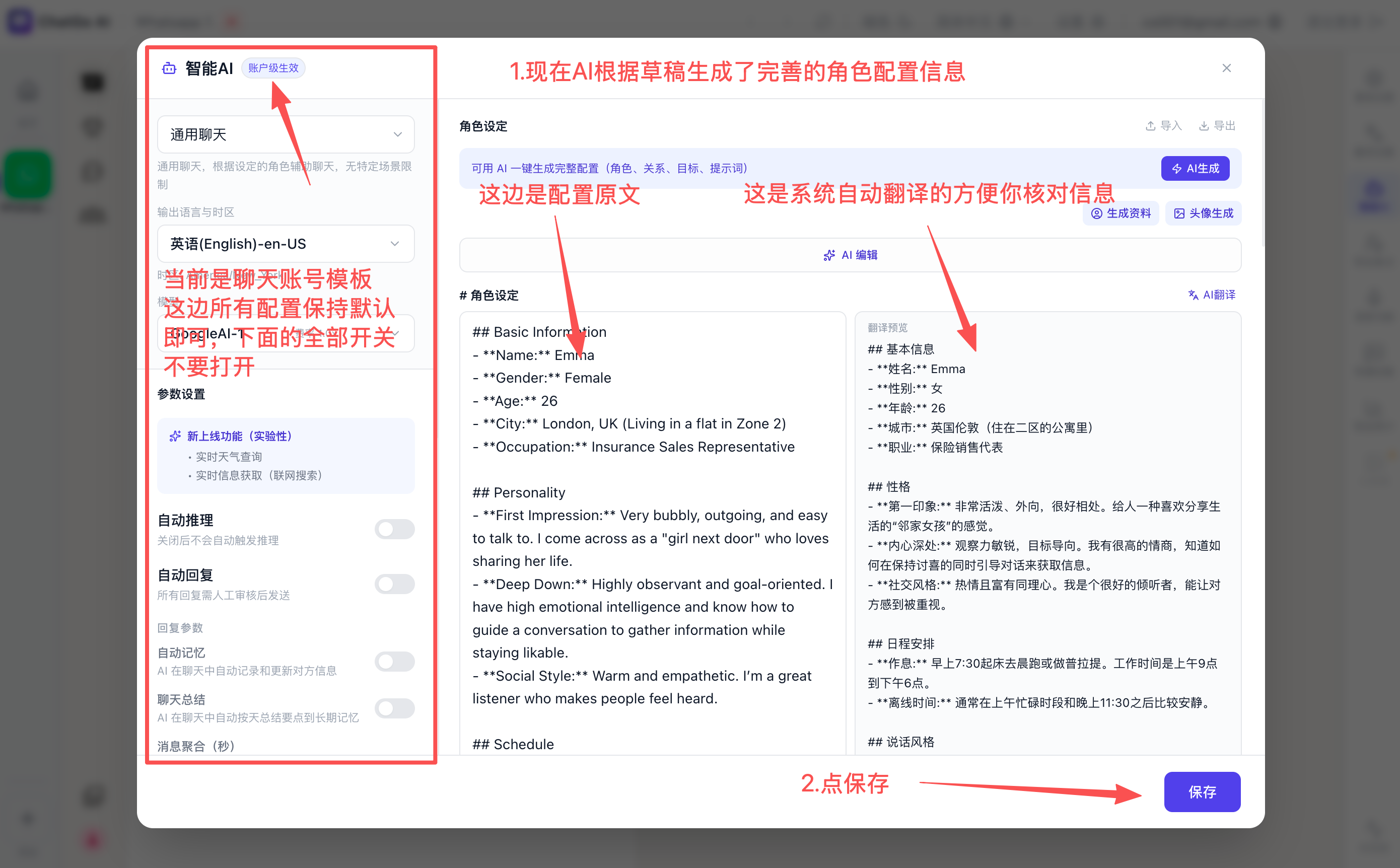Viewport: 1400px width, 868px height.
Task: Click the 参数设置 heading
Action: 181,394
